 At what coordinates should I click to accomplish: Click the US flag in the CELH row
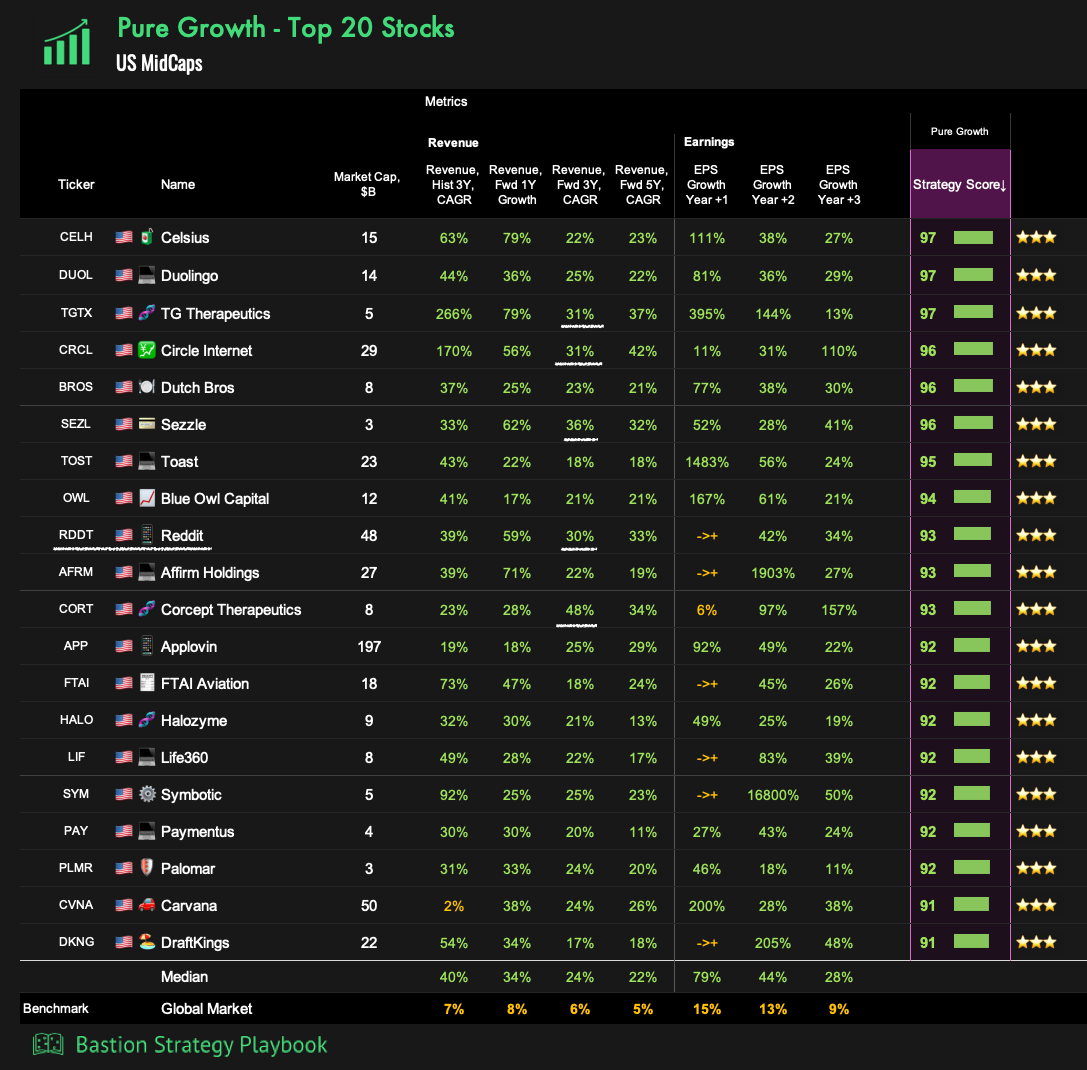(123, 237)
